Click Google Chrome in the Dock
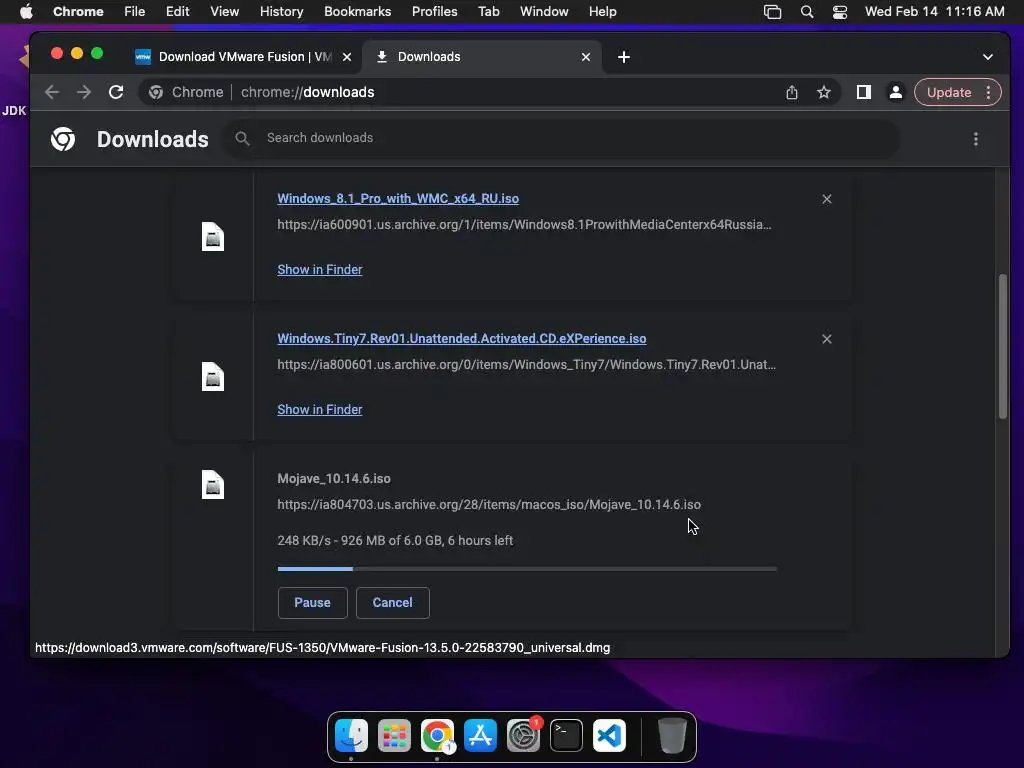 click(438, 736)
